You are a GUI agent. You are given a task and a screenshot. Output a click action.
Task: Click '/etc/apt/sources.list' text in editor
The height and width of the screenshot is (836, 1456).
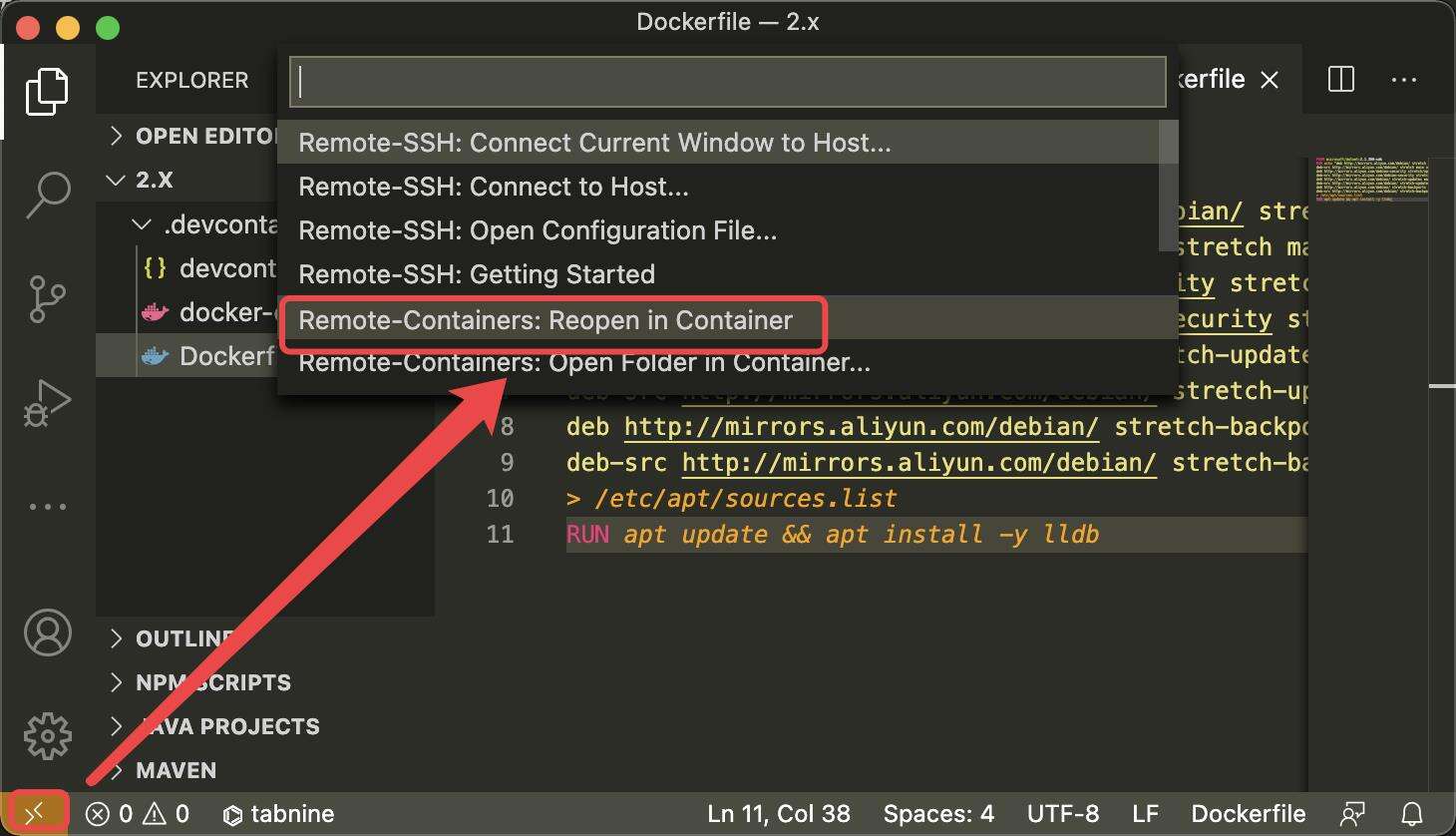tap(745, 499)
